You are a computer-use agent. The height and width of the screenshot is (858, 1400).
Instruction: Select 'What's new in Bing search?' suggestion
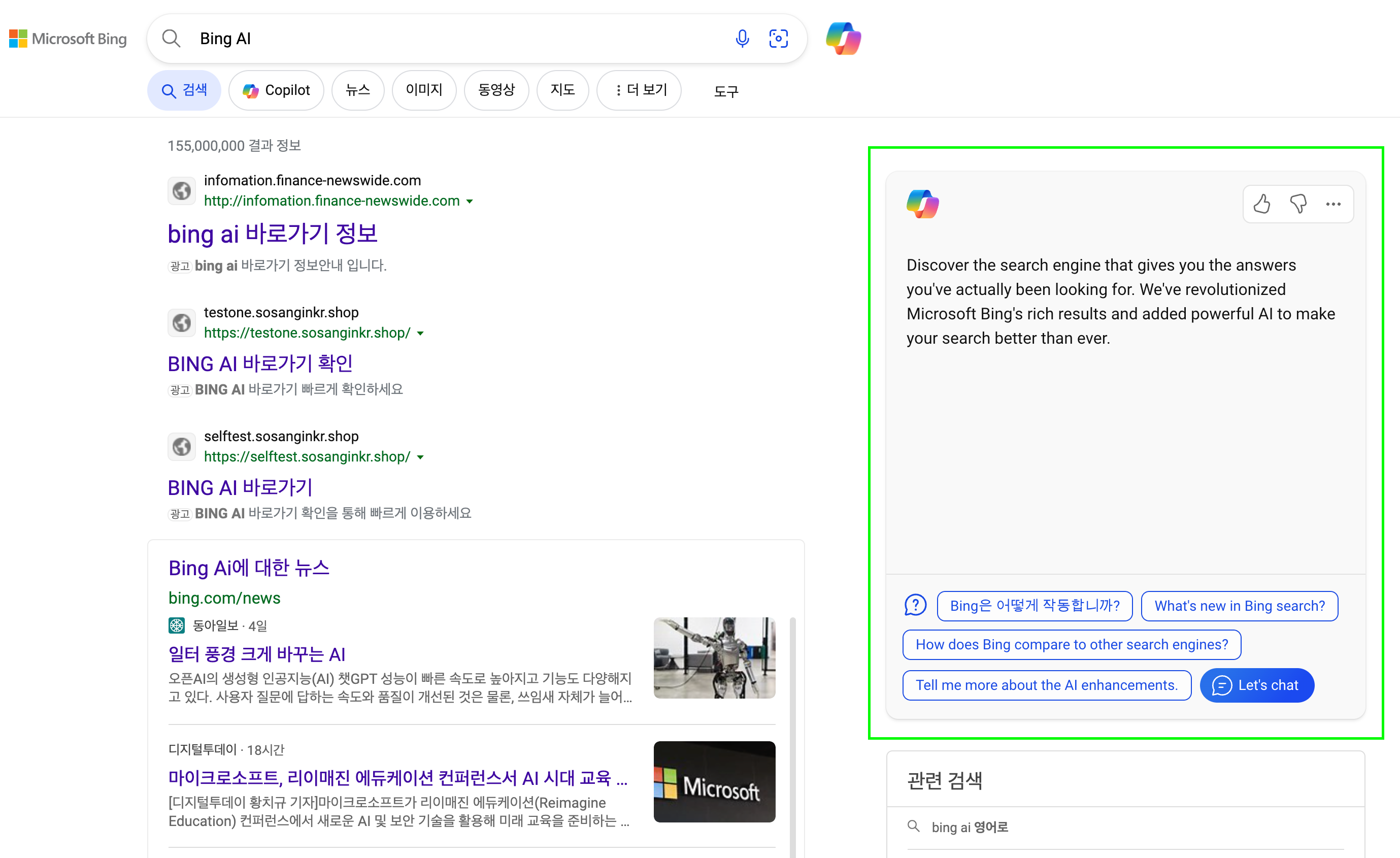click(1239, 606)
